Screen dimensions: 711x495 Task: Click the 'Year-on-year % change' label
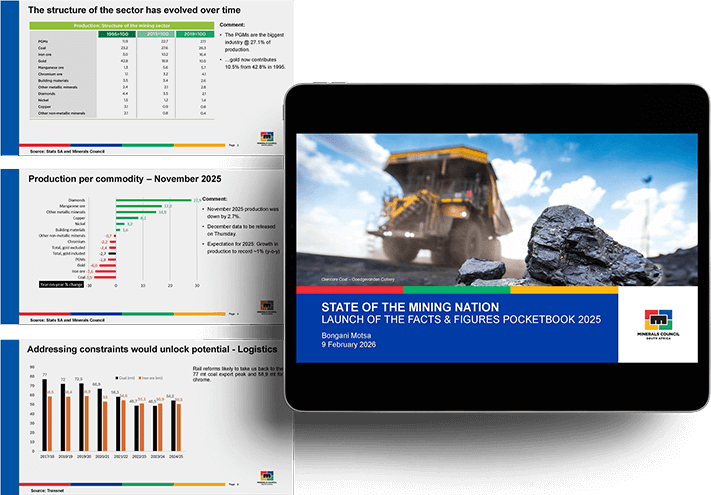point(60,284)
